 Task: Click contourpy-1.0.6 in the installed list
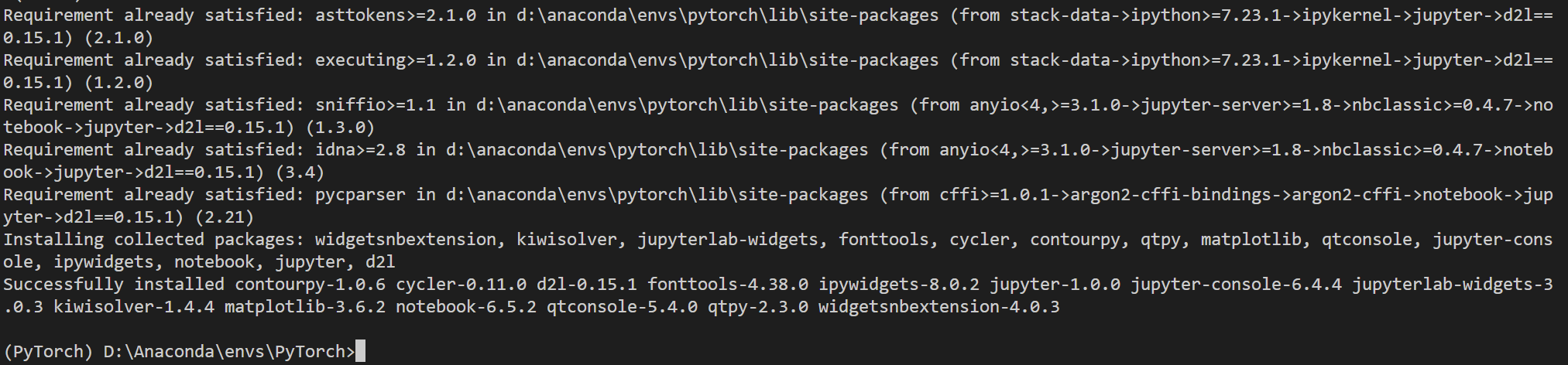311,285
